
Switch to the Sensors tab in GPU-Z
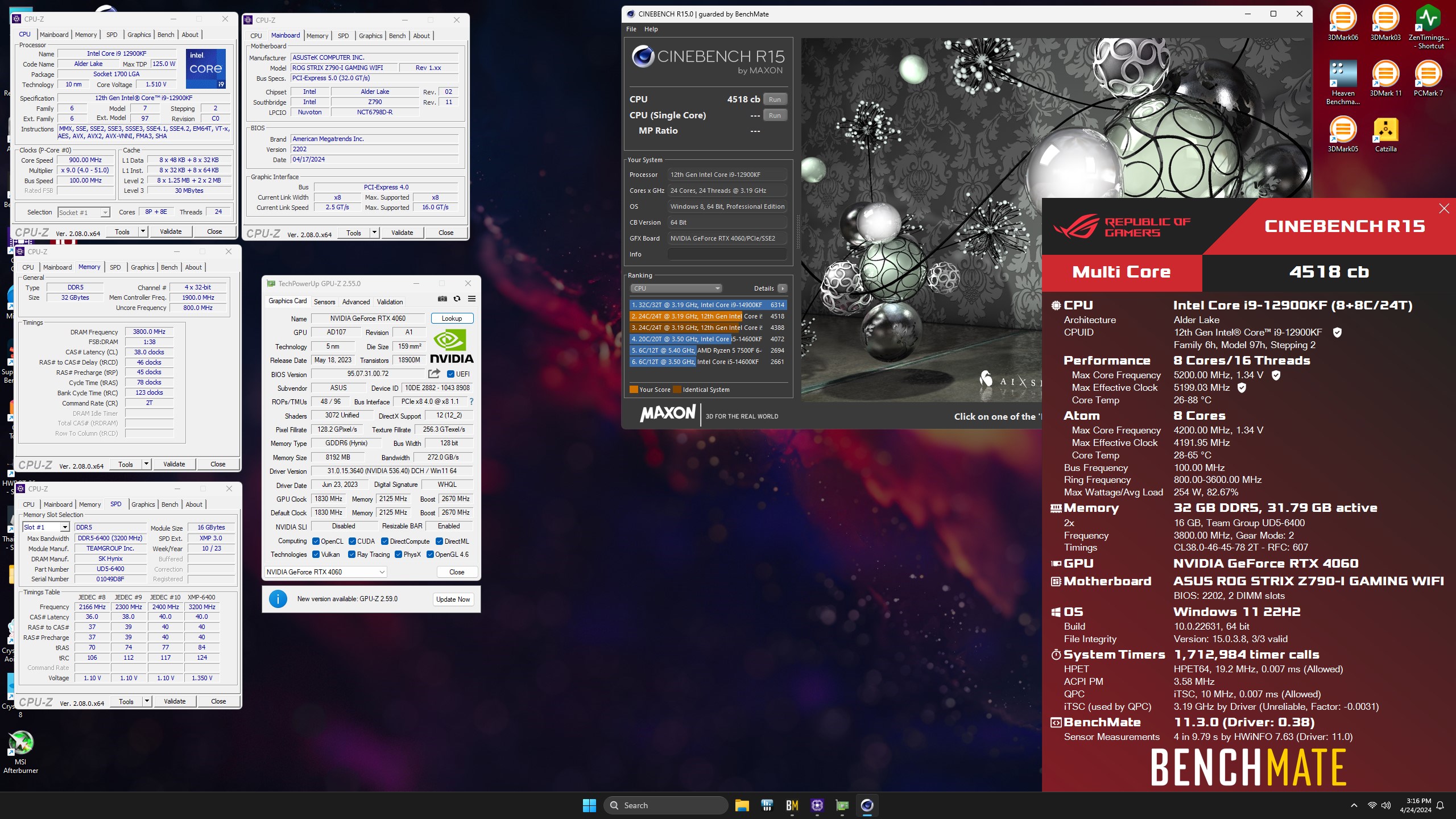(x=325, y=302)
